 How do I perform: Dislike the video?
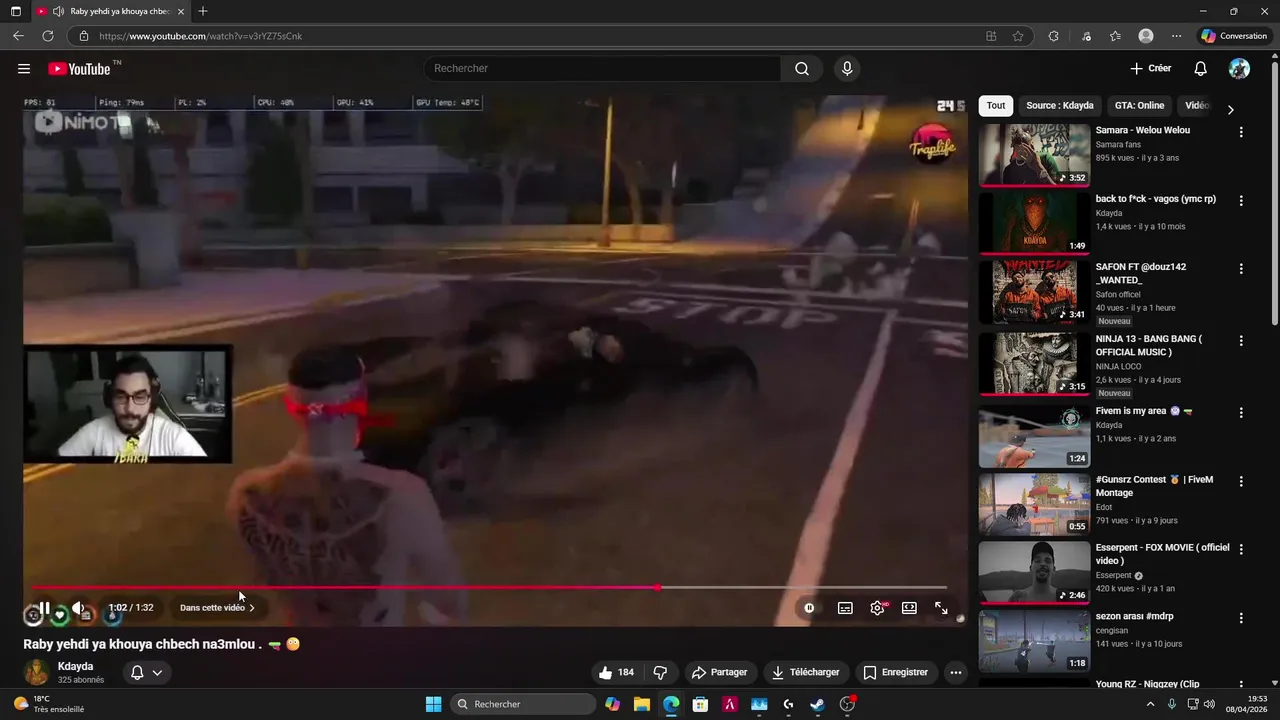660,672
